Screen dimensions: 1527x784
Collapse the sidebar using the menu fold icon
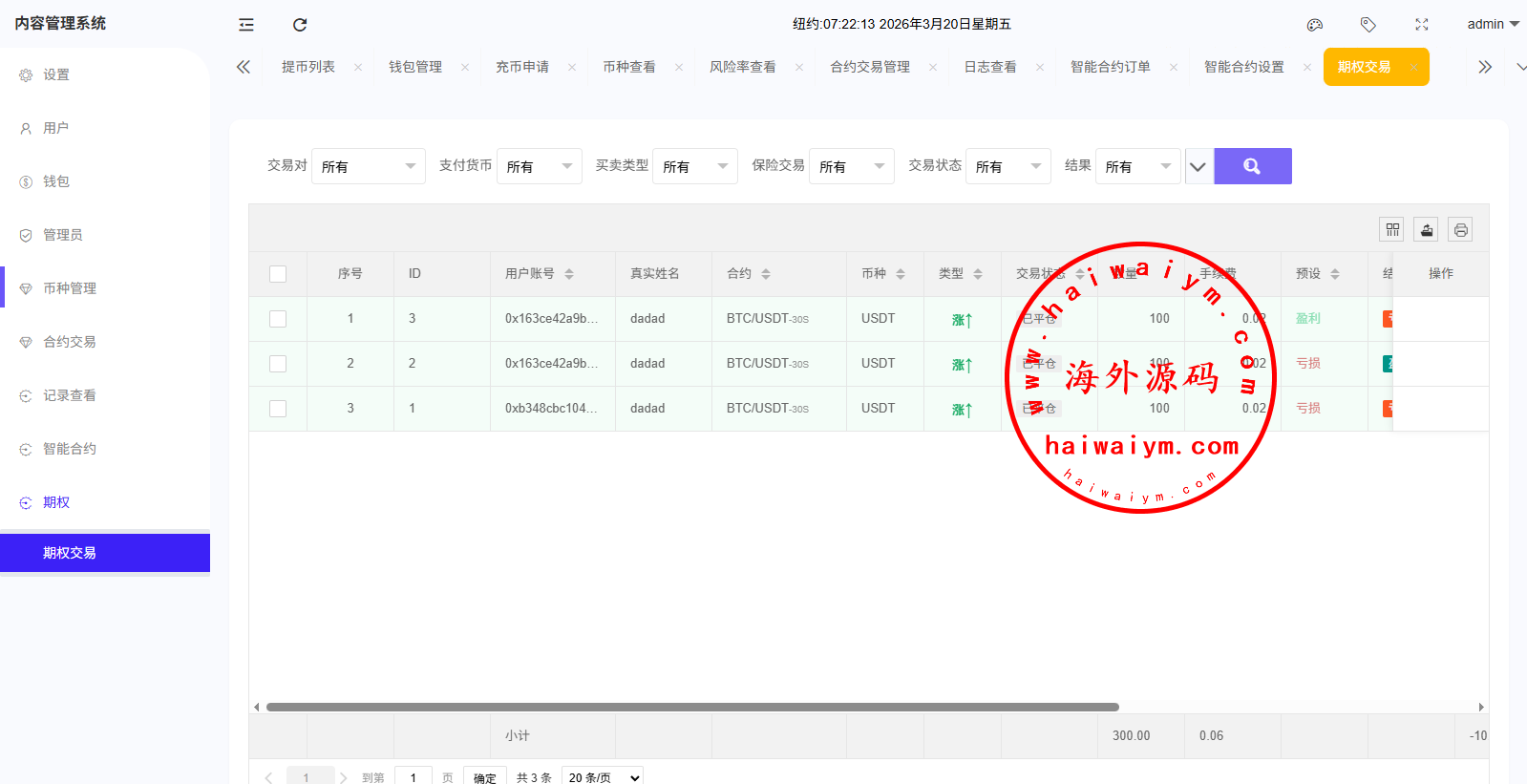pos(246,25)
